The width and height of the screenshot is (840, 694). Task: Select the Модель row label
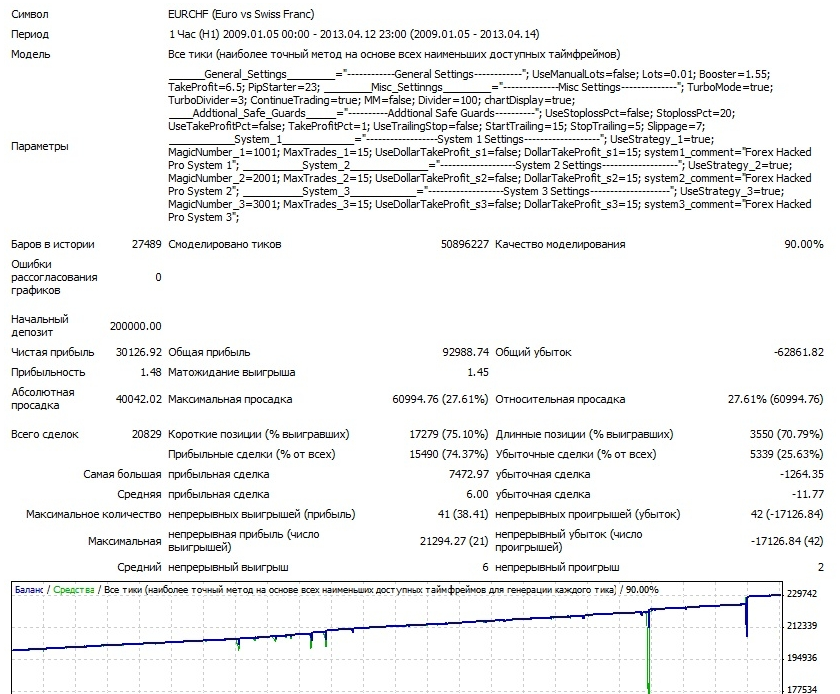pyautogui.click(x=31, y=54)
